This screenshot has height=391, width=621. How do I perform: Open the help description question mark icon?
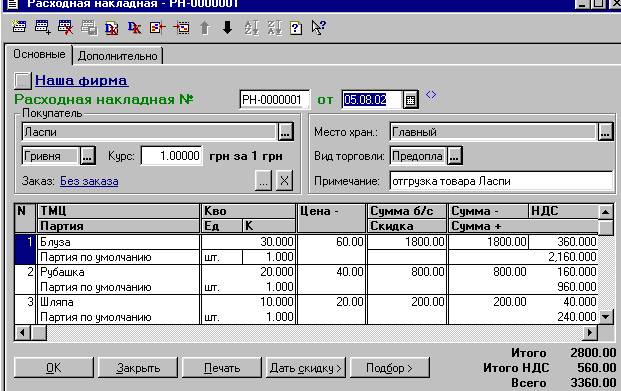[x=296, y=28]
